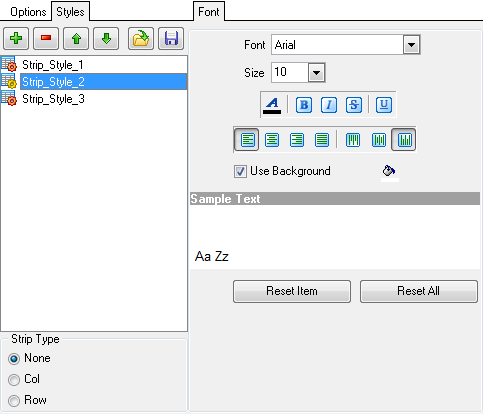Viewport: 483px width, 414px height.
Task: Move selected style down with green arrow
Action: coord(106,39)
